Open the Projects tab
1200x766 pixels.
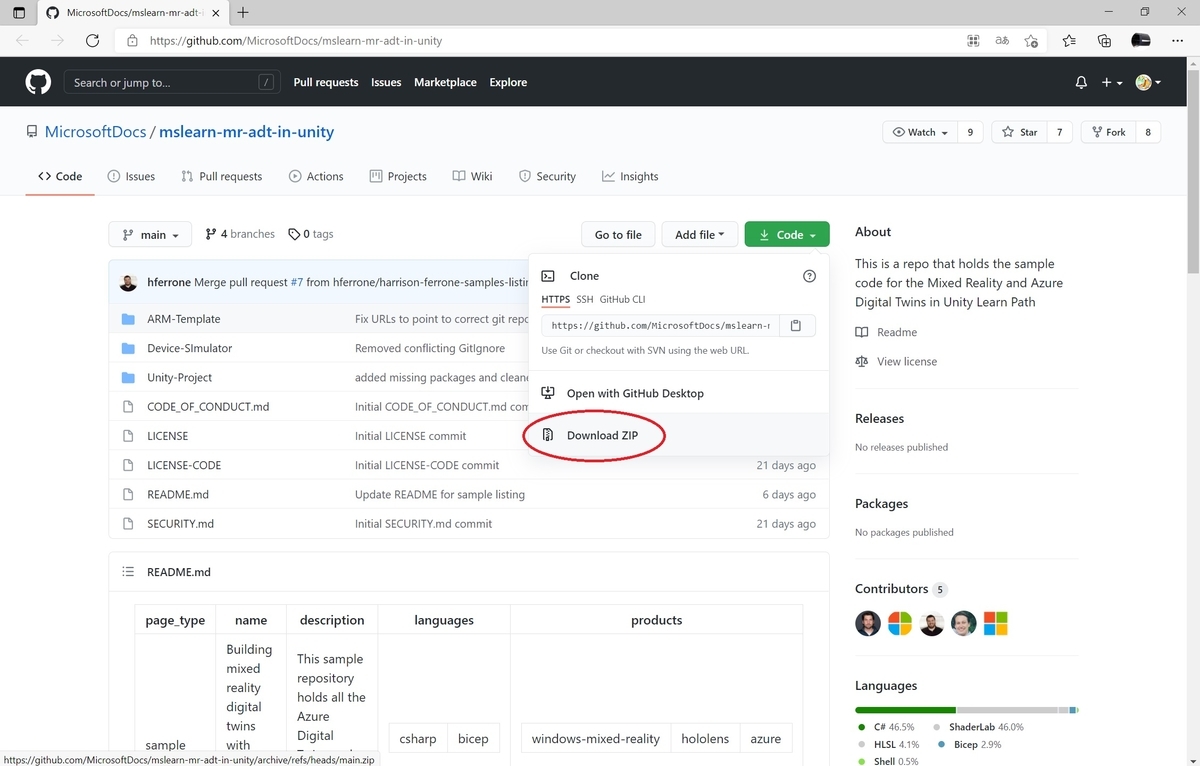click(x=398, y=176)
